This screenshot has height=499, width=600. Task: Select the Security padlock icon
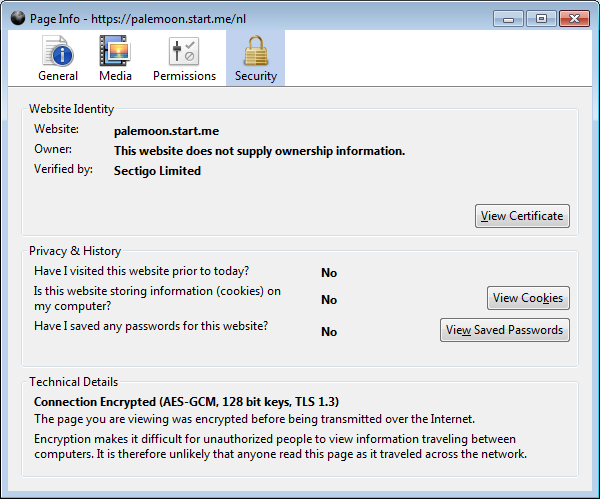point(255,51)
